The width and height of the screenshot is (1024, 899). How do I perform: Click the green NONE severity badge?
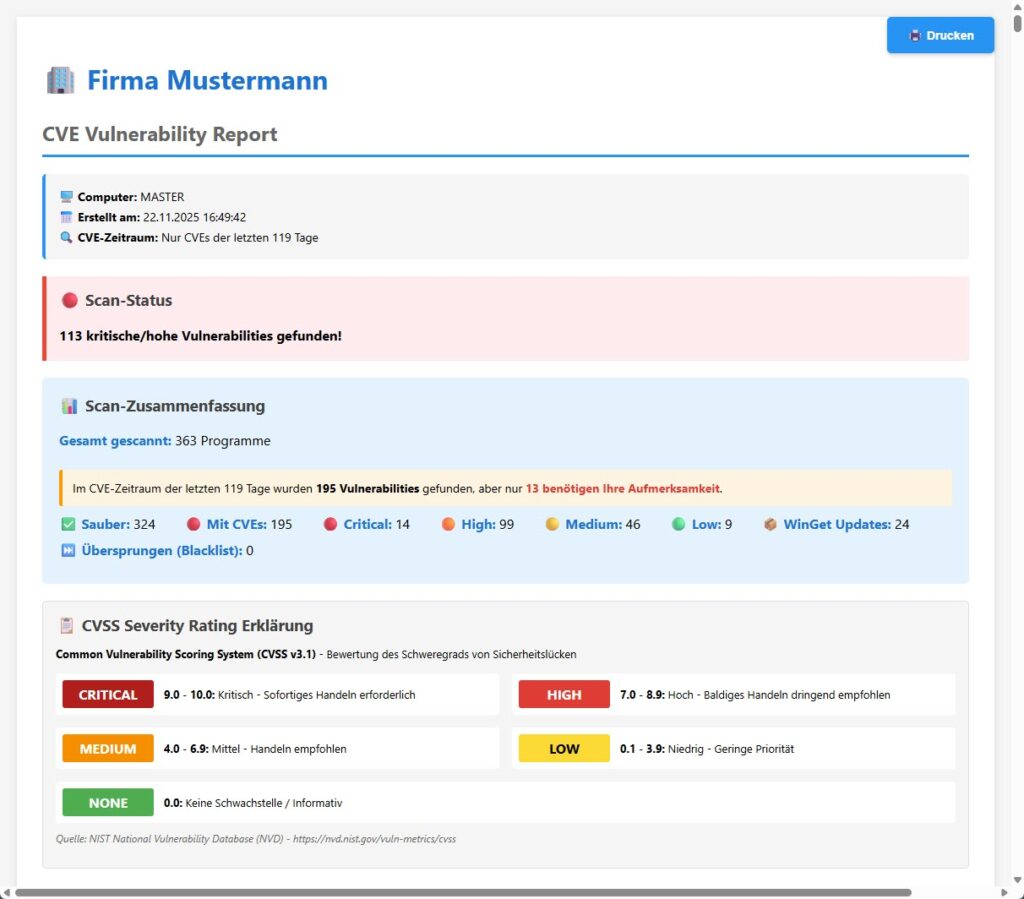(x=107, y=802)
